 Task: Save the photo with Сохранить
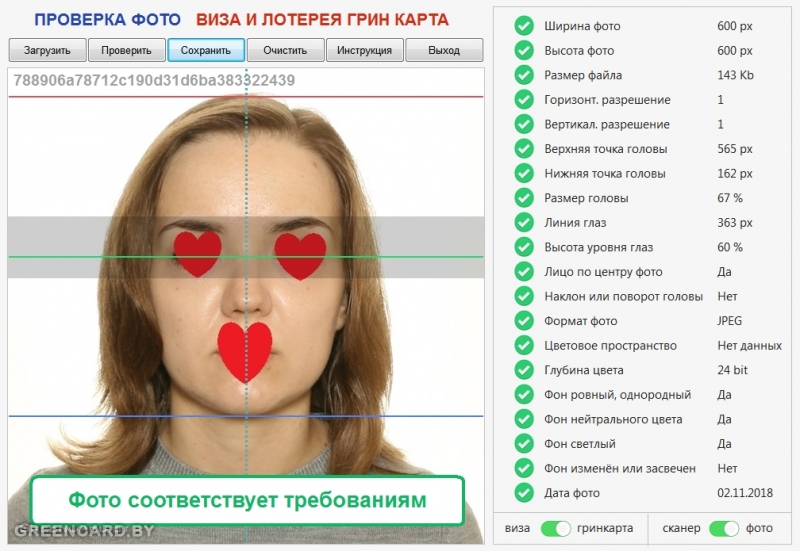click(206, 51)
